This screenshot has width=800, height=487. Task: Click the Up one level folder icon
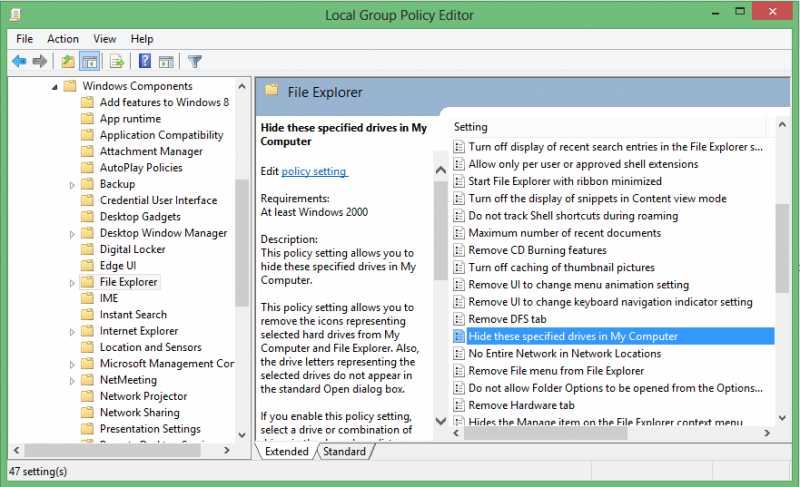[67, 62]
